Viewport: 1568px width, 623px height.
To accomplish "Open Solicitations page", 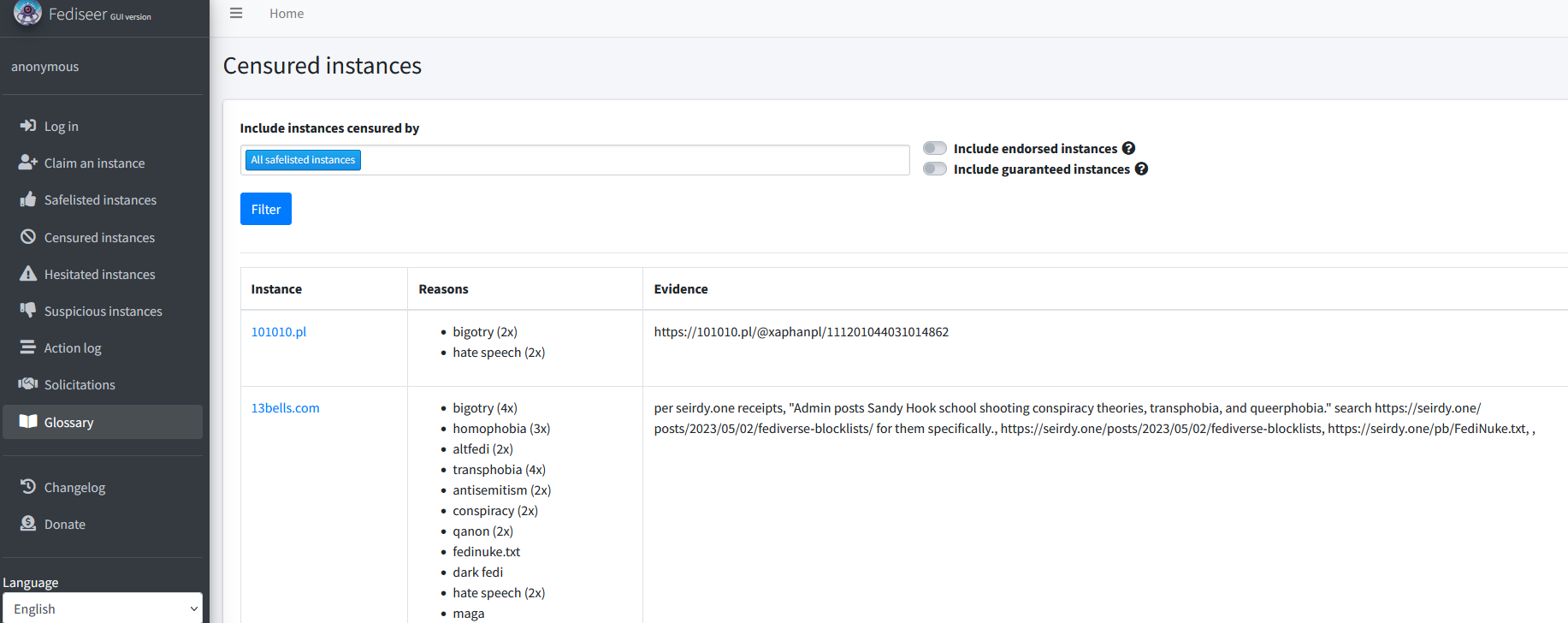I will point(103,384).
